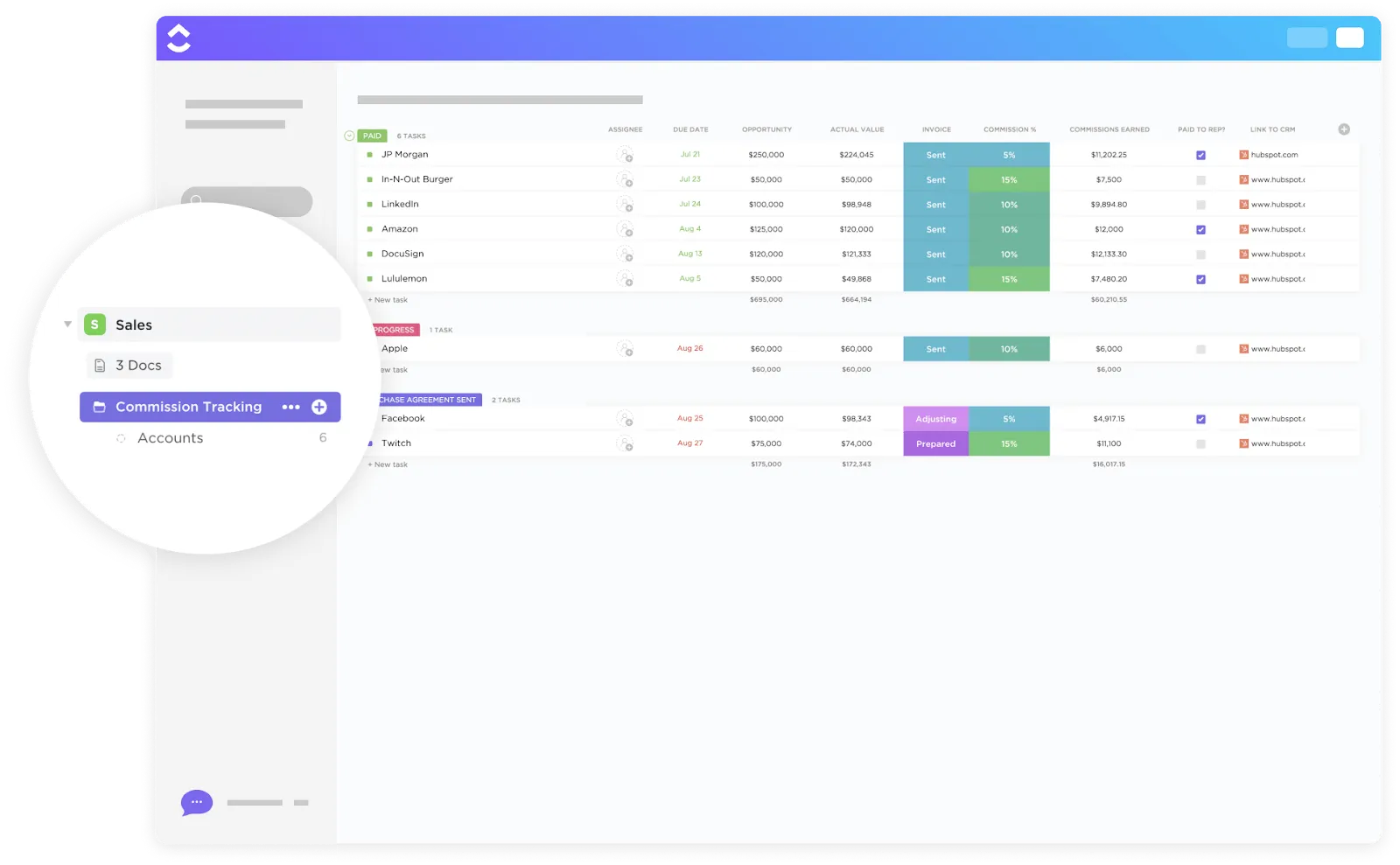Sort by the Due Date column header

[690, 129]
